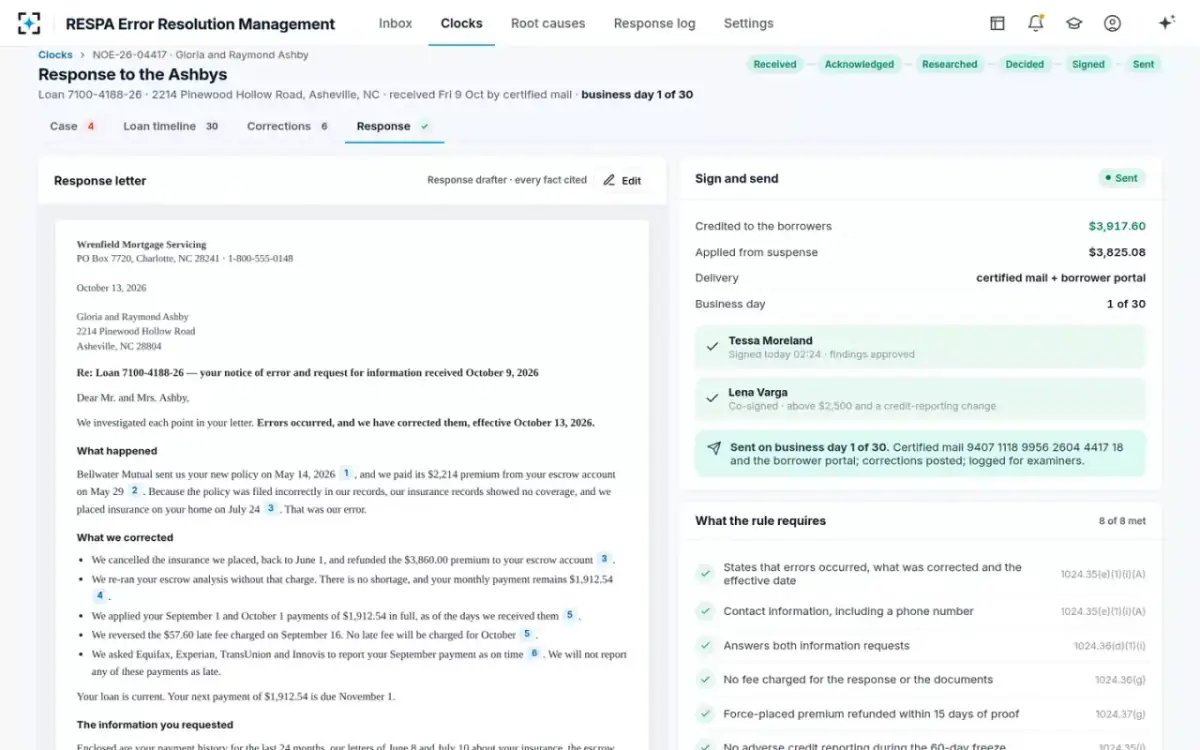The image size is (1200, 750).
Task: Click the Acknowledged status step
Action: (x=859, y=64)
